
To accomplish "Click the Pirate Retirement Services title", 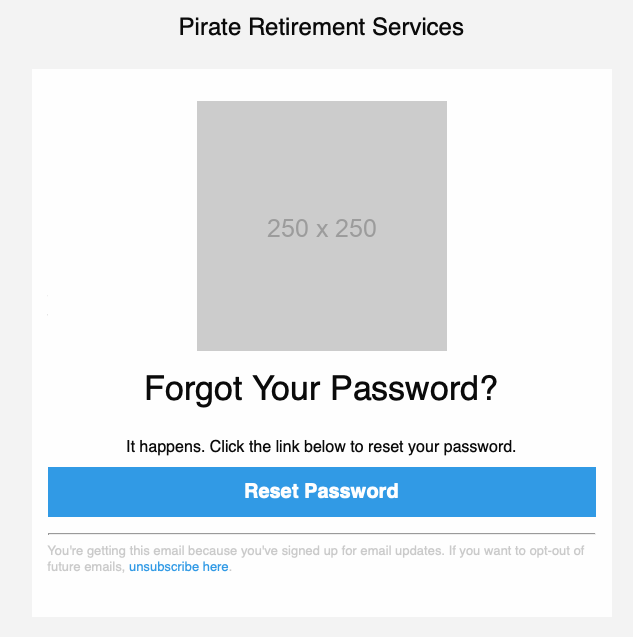I will coord(321,27).
